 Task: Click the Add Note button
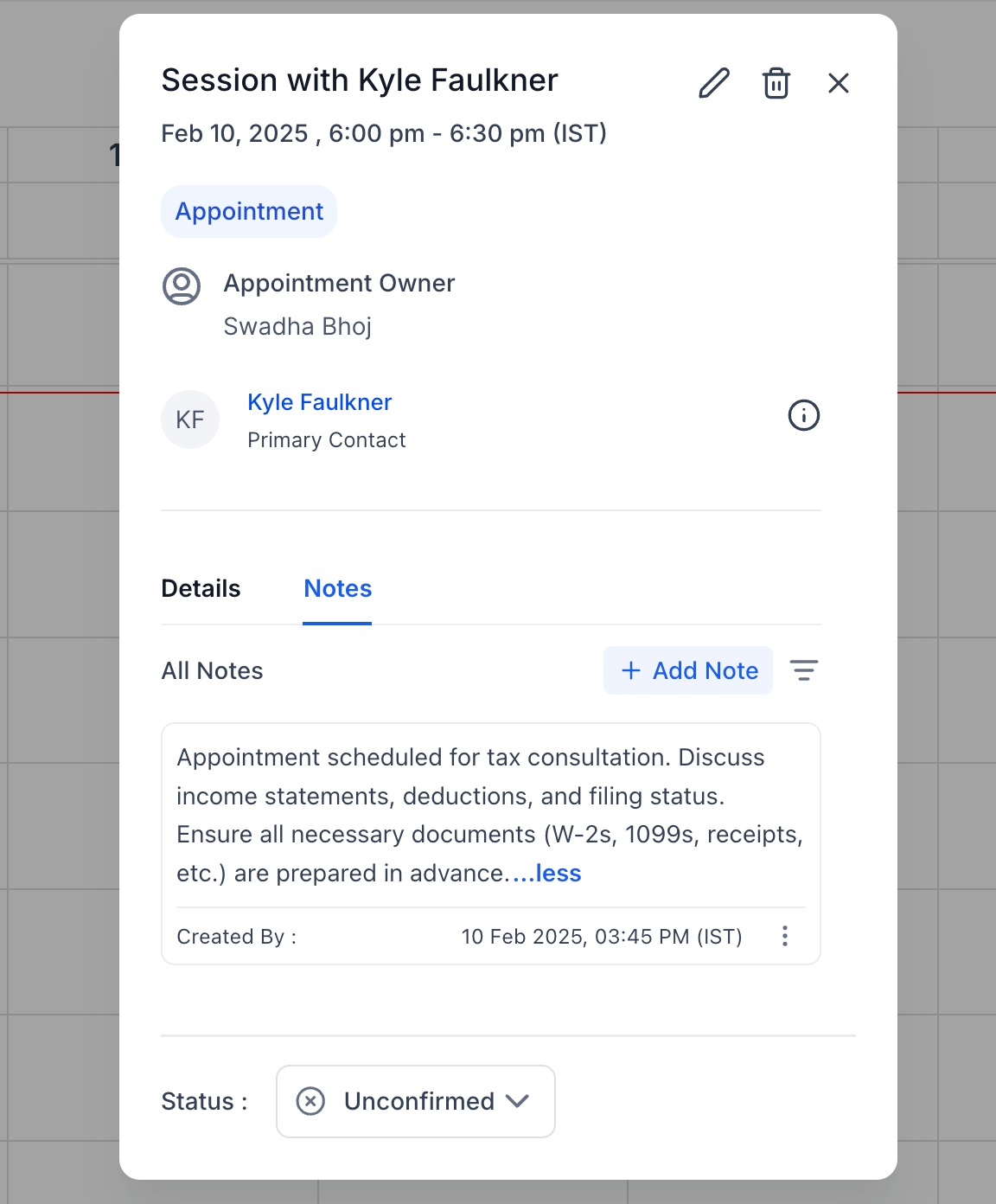point(688,670)
